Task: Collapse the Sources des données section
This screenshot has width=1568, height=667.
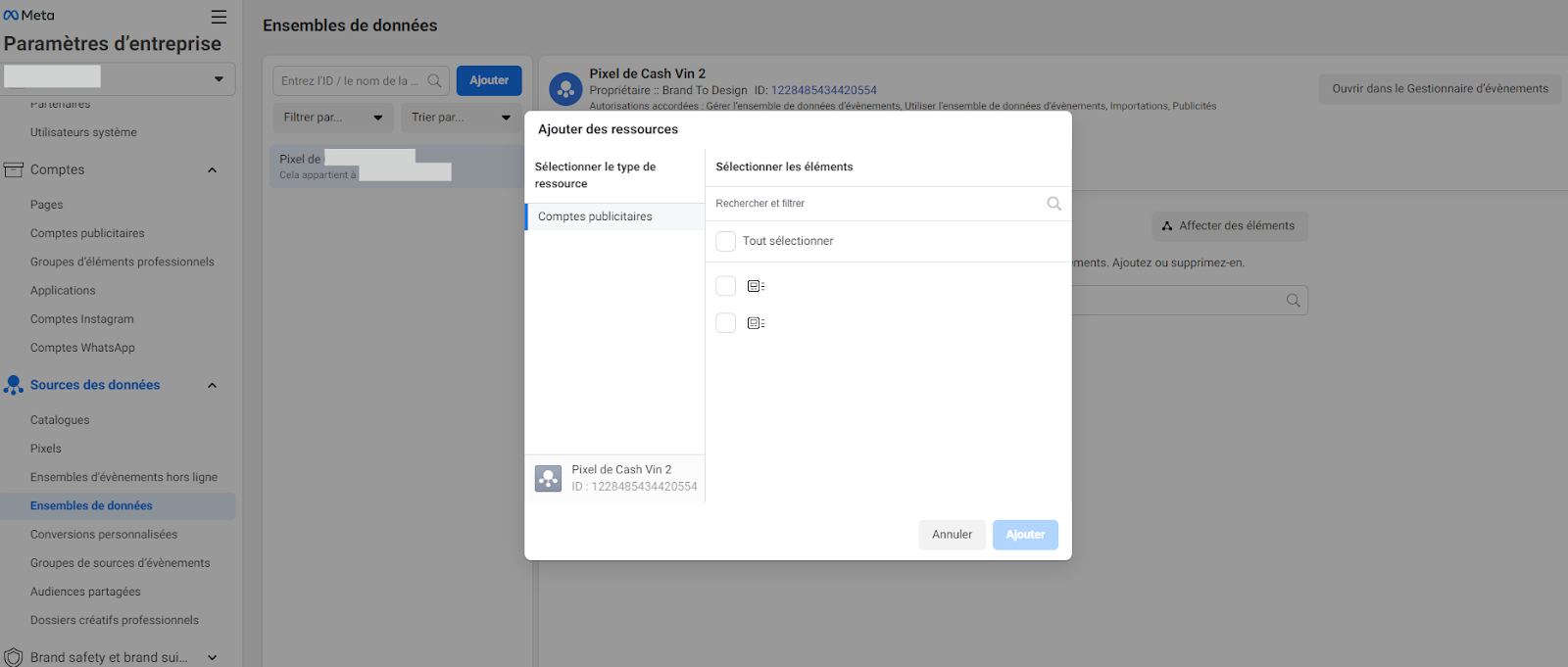Action: coord(212,385)
